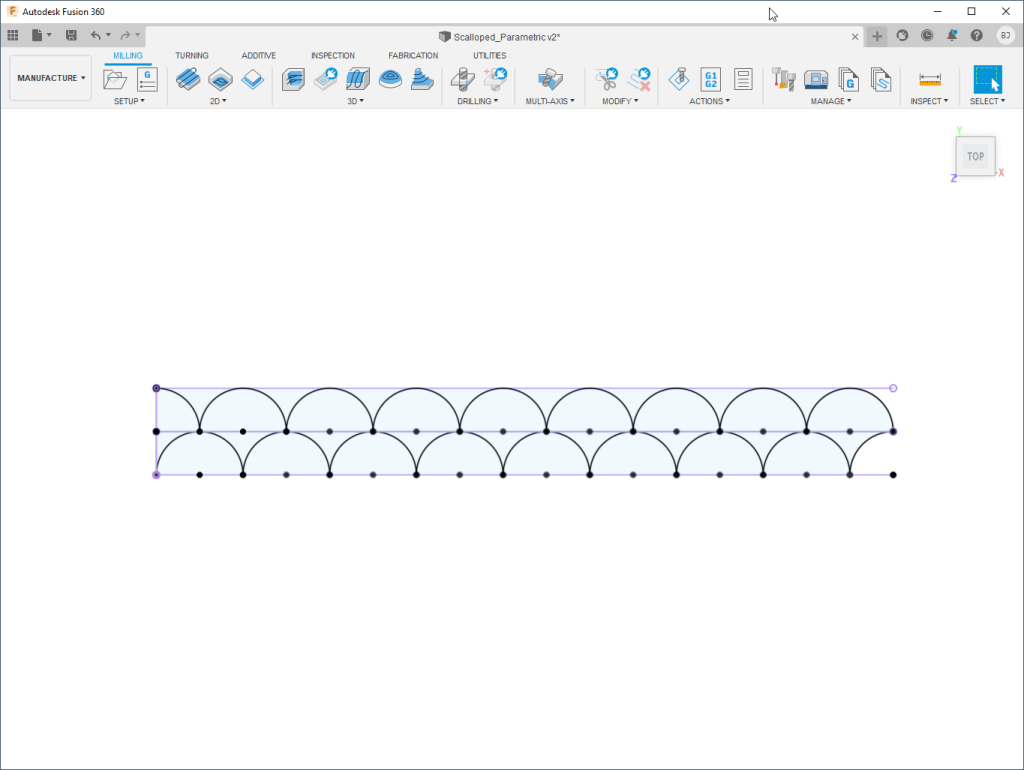1024x770 pixels.
Task: Choose the 2D Pocket milling icon
Action: point(220,79)
